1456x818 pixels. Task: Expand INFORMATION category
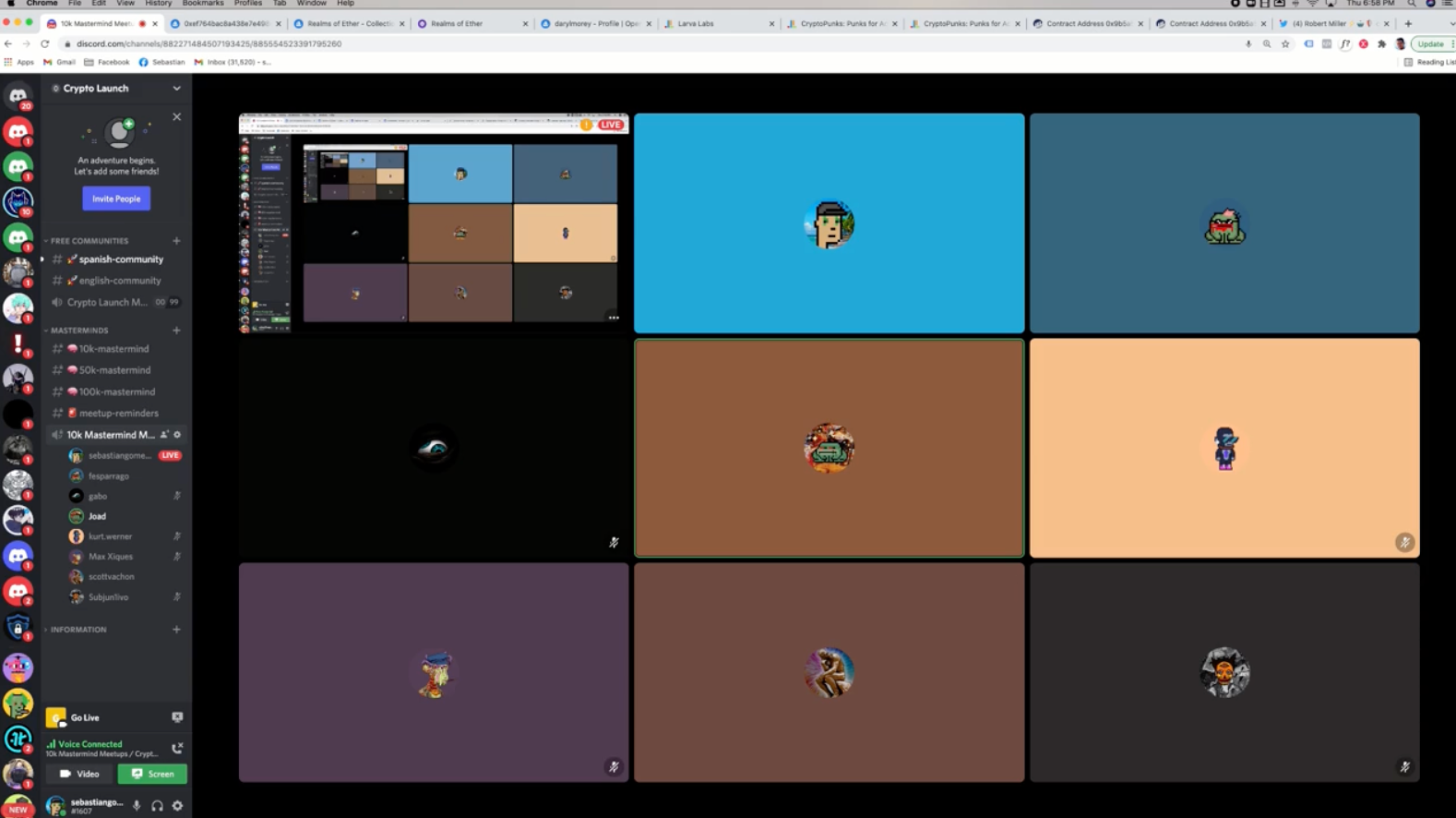[77, 630]
